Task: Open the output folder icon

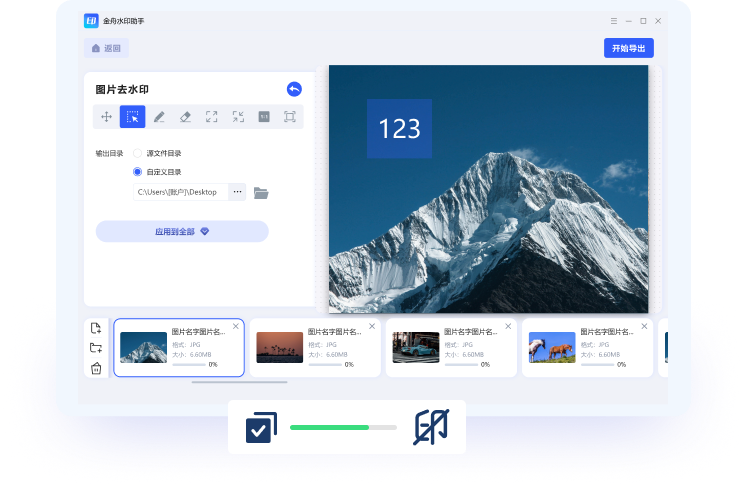Action: click(x=261, y=192)
